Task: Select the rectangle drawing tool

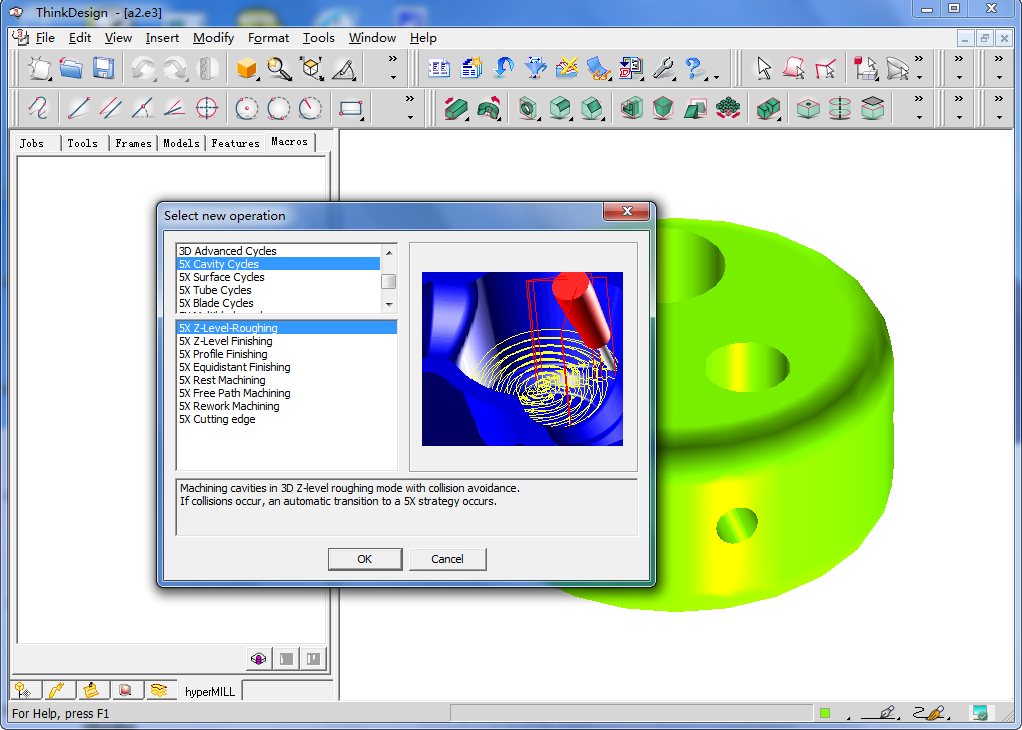Action: [351, 108]
